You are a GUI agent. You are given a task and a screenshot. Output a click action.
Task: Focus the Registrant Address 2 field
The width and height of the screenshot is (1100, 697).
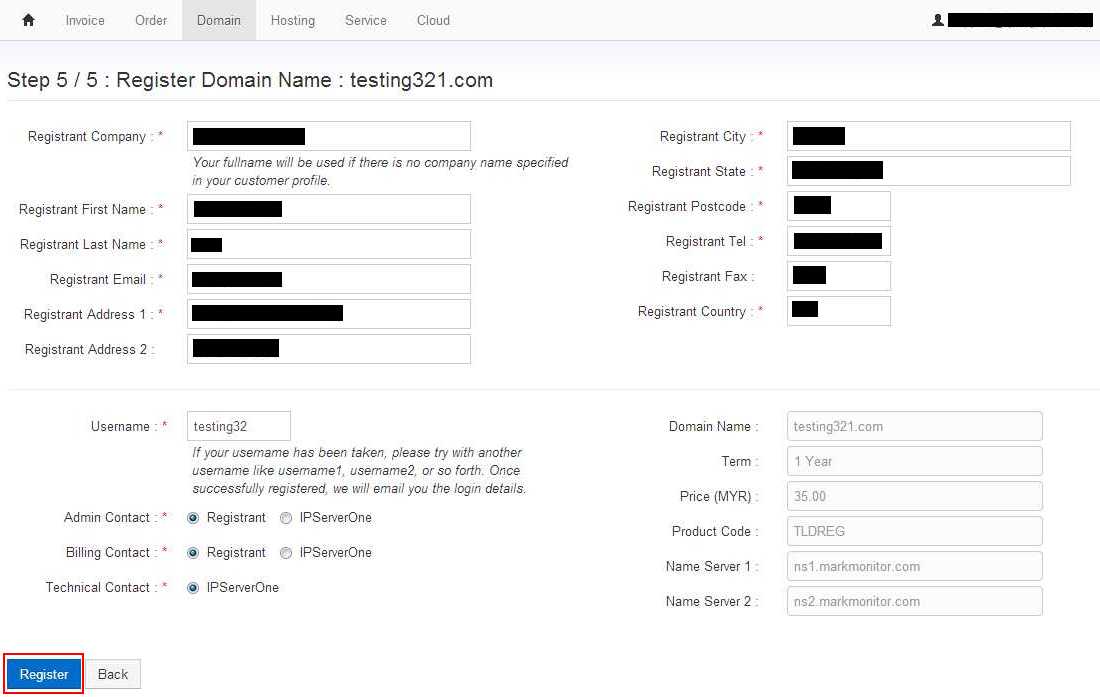(329, 349)
